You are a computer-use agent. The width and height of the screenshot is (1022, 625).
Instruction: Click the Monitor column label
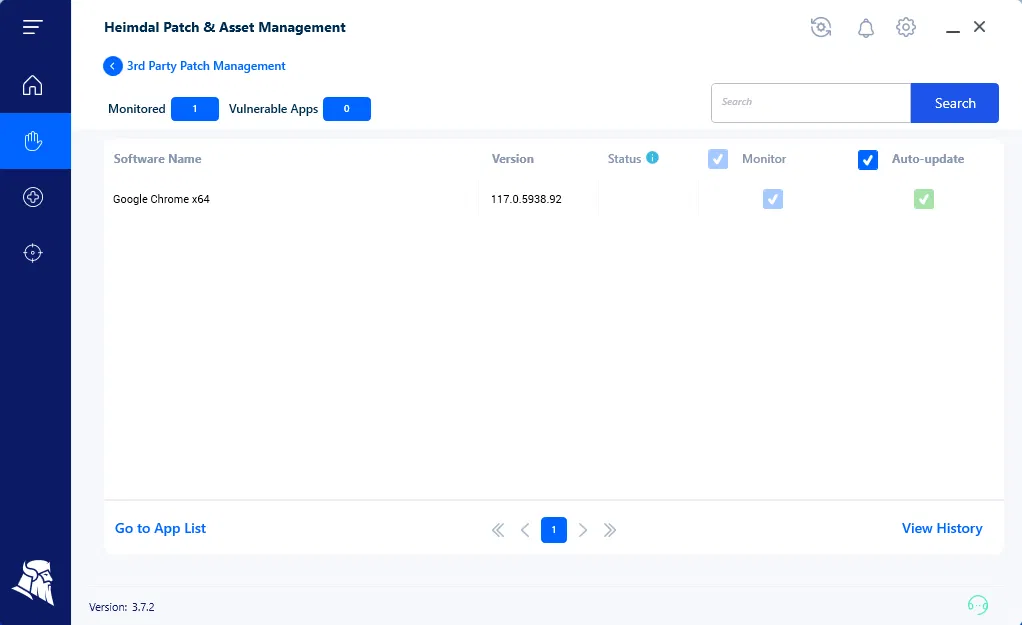click(764, 159)
